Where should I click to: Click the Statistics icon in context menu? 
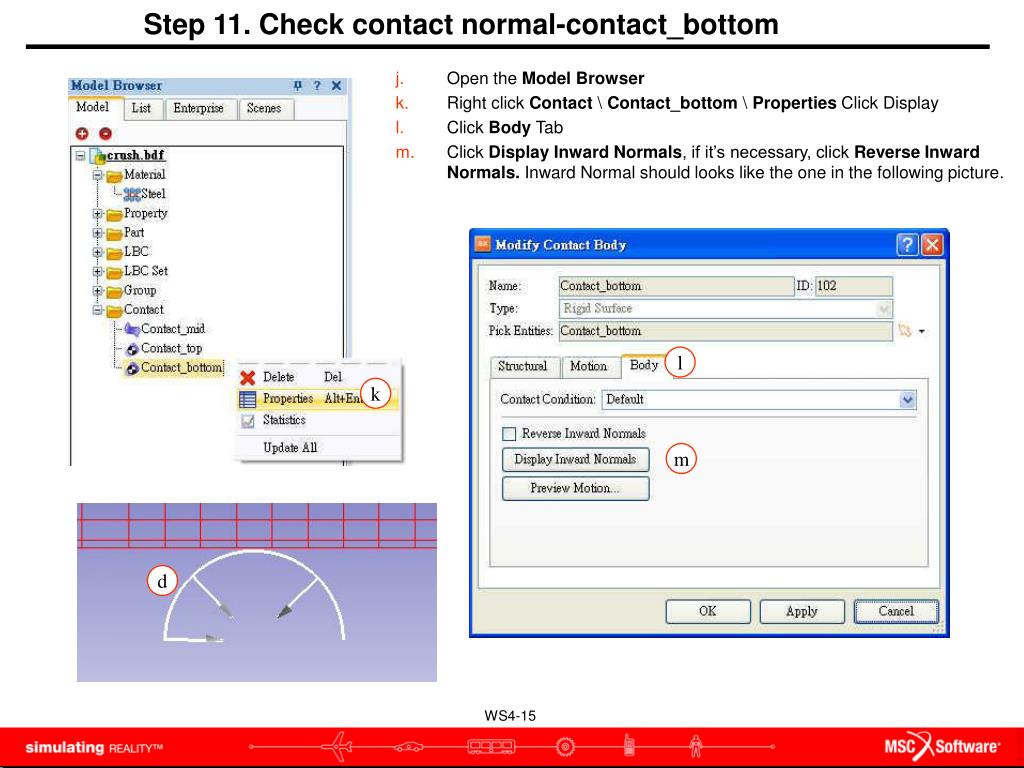(x=248, y=421)
